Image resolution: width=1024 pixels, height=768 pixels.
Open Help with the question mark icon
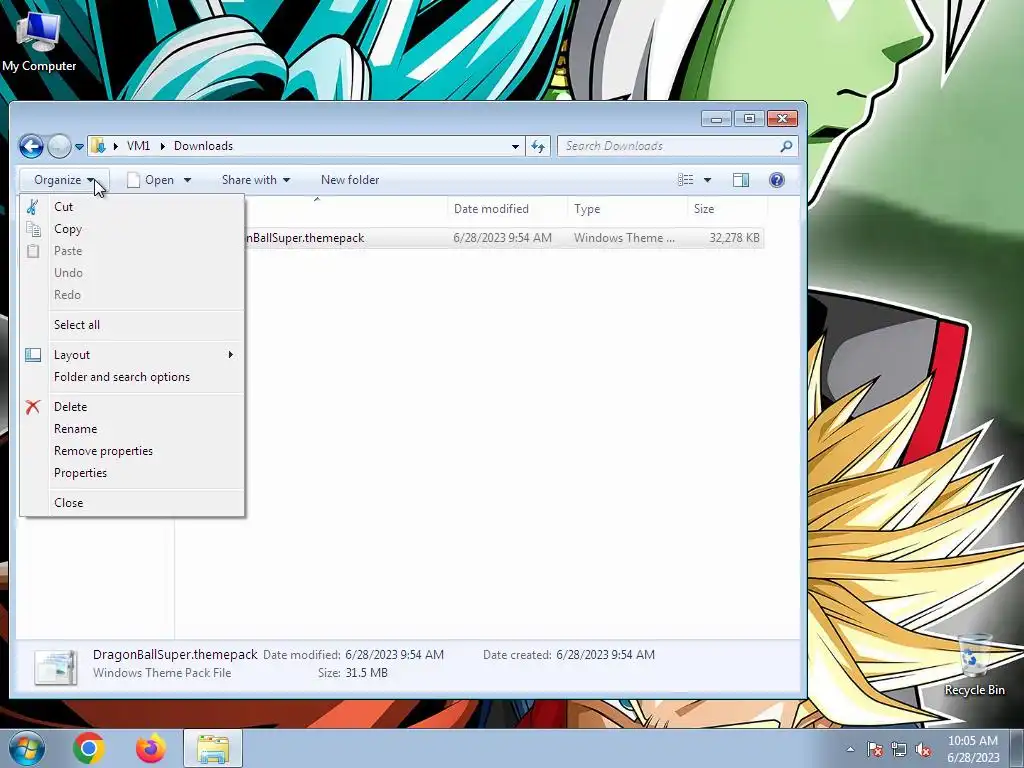pyautogui.click(x=776, y=180)
